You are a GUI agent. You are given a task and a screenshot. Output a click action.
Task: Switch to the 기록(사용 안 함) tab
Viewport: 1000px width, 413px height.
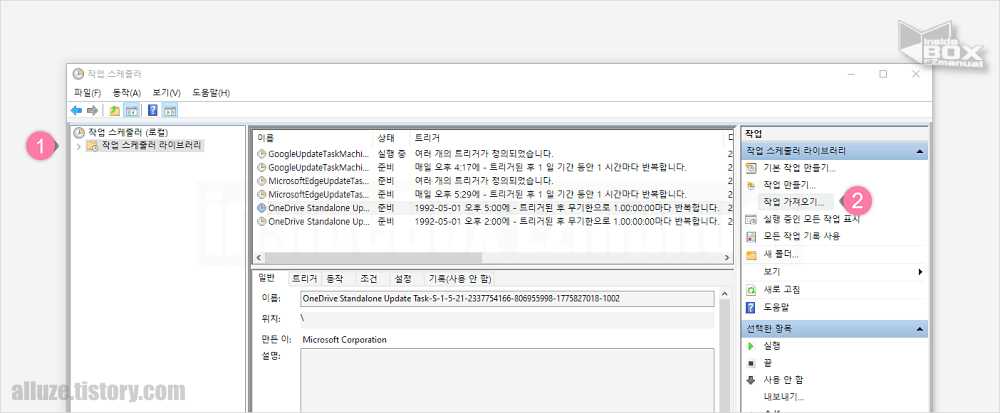pyautogui.click(x=459, y=279)
